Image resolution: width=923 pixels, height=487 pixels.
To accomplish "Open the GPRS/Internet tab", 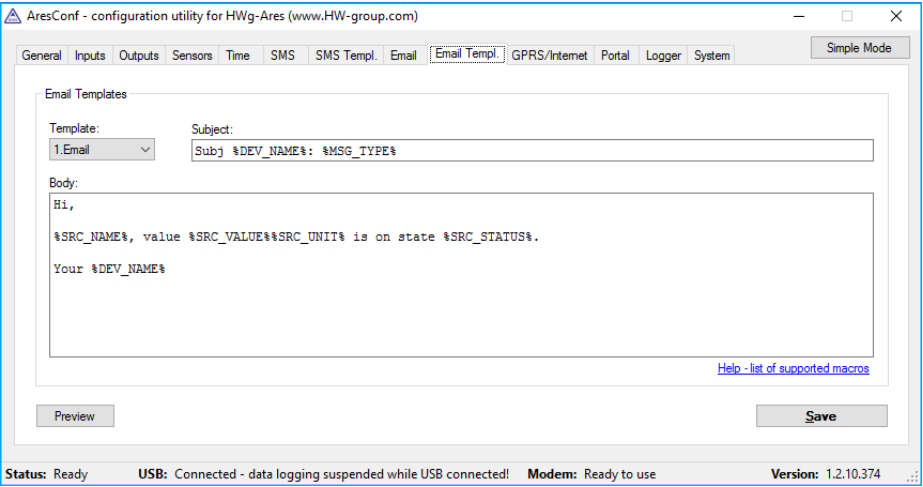I will pyautogui.click(x=549, y=56).
